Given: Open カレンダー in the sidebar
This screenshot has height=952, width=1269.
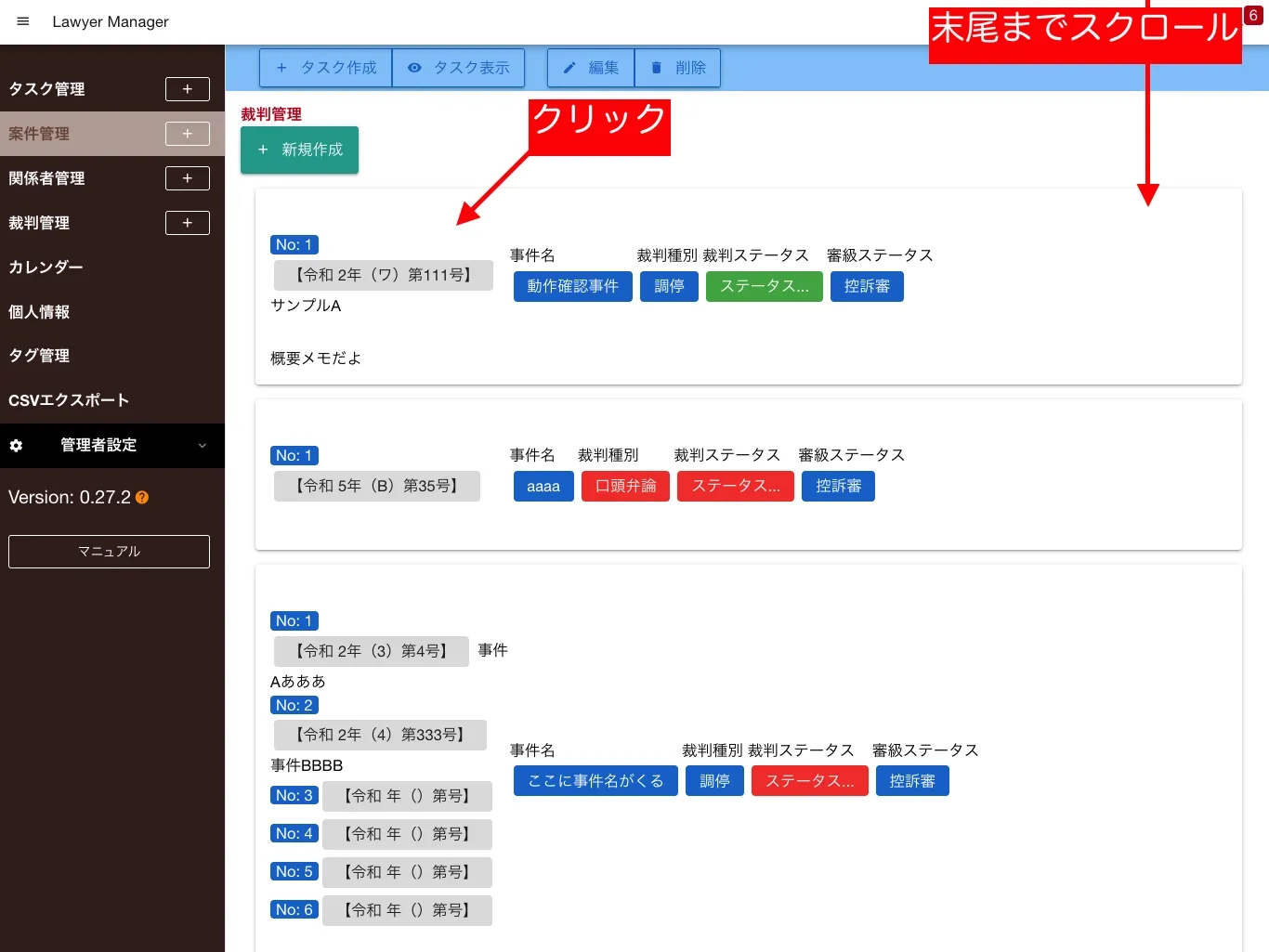Looking at the screenshot, I should click(x=46, y=267).
